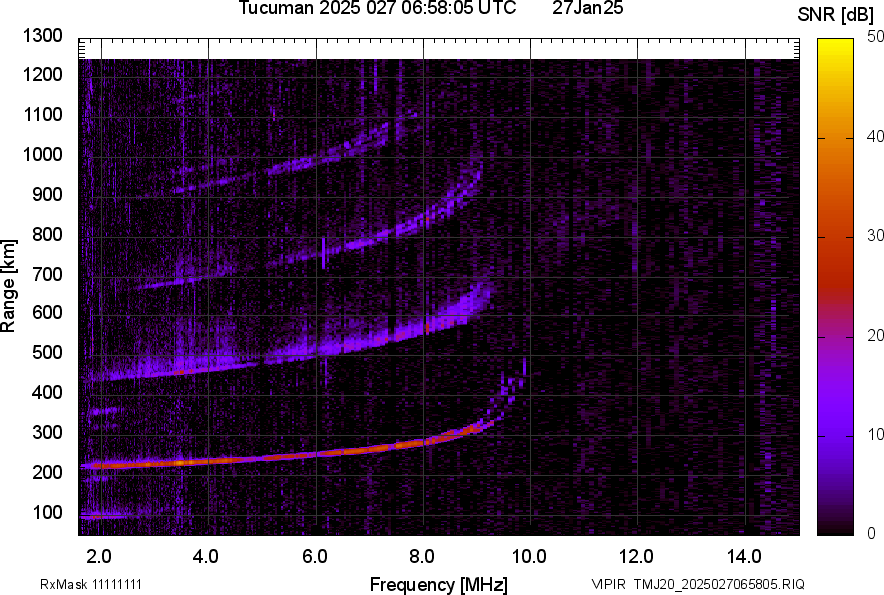
Task: Click the 'VIPIR' footer label
Action: [609, 584]
